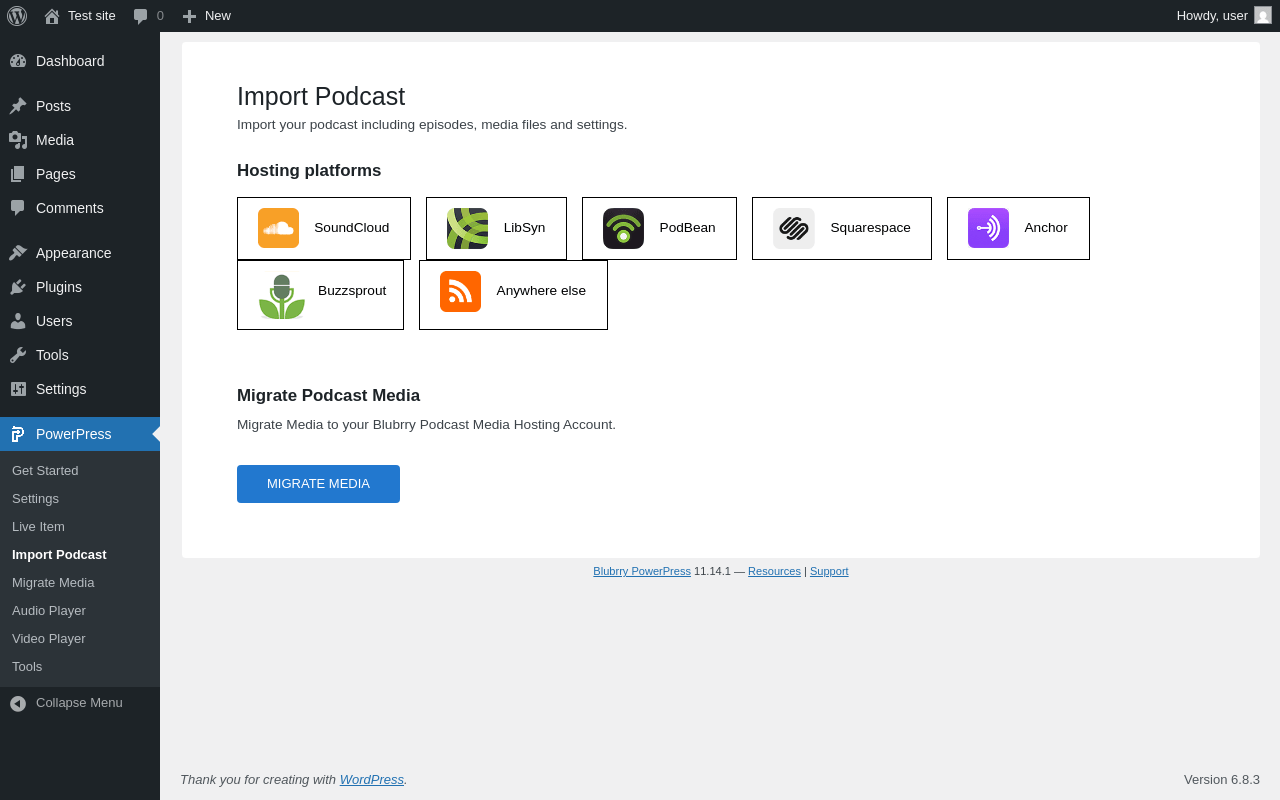Open the New content dropdown

click(207, 16)
